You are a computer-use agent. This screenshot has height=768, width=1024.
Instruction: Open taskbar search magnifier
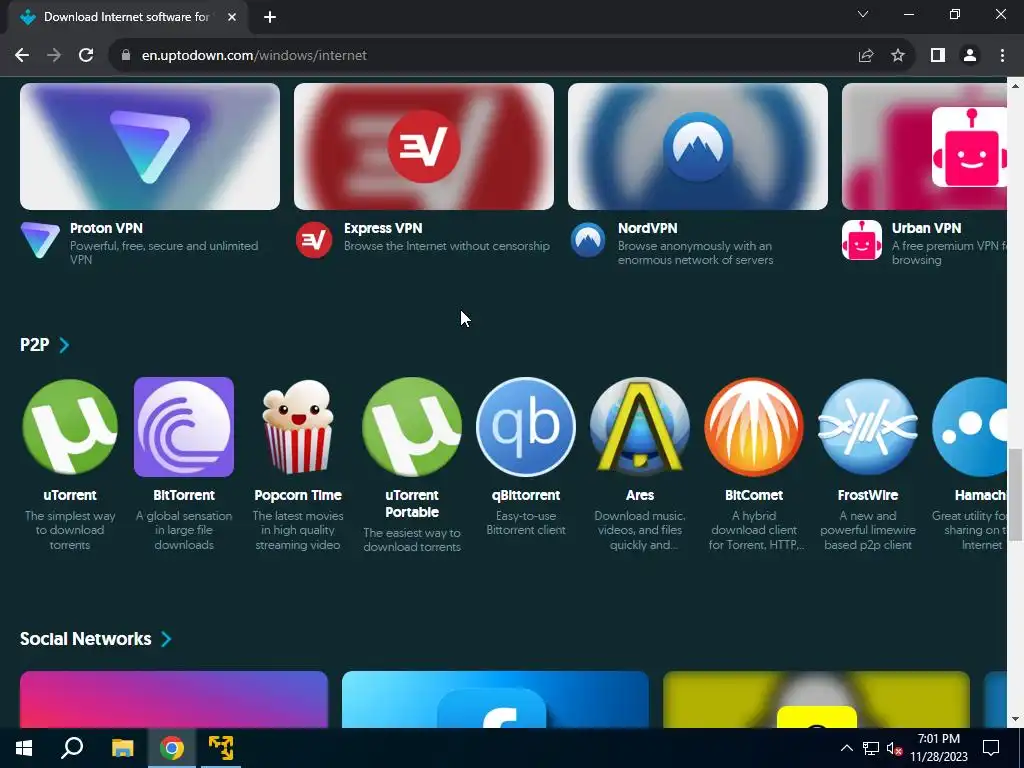(x=72, y=748)
